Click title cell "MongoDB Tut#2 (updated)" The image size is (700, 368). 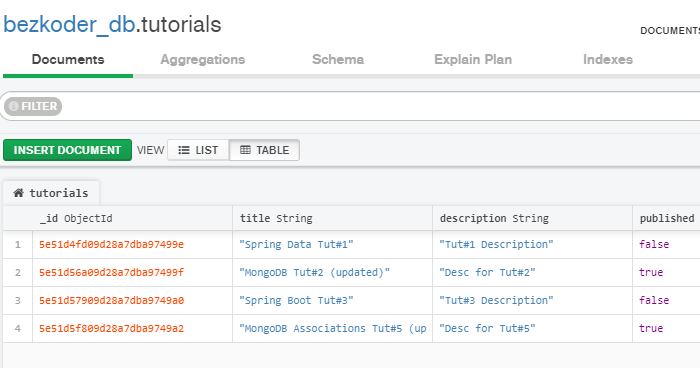tap(333, 272)
